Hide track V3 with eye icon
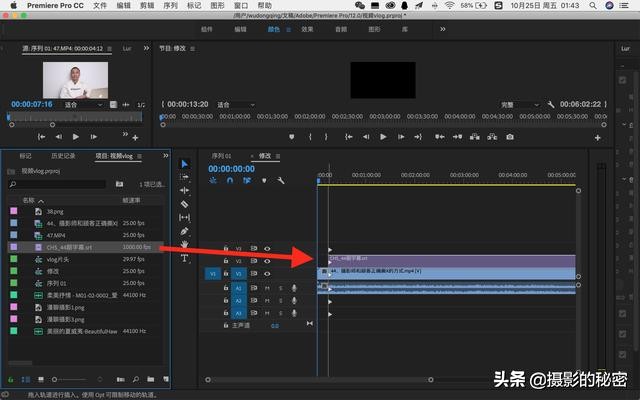 pos(267,249)
